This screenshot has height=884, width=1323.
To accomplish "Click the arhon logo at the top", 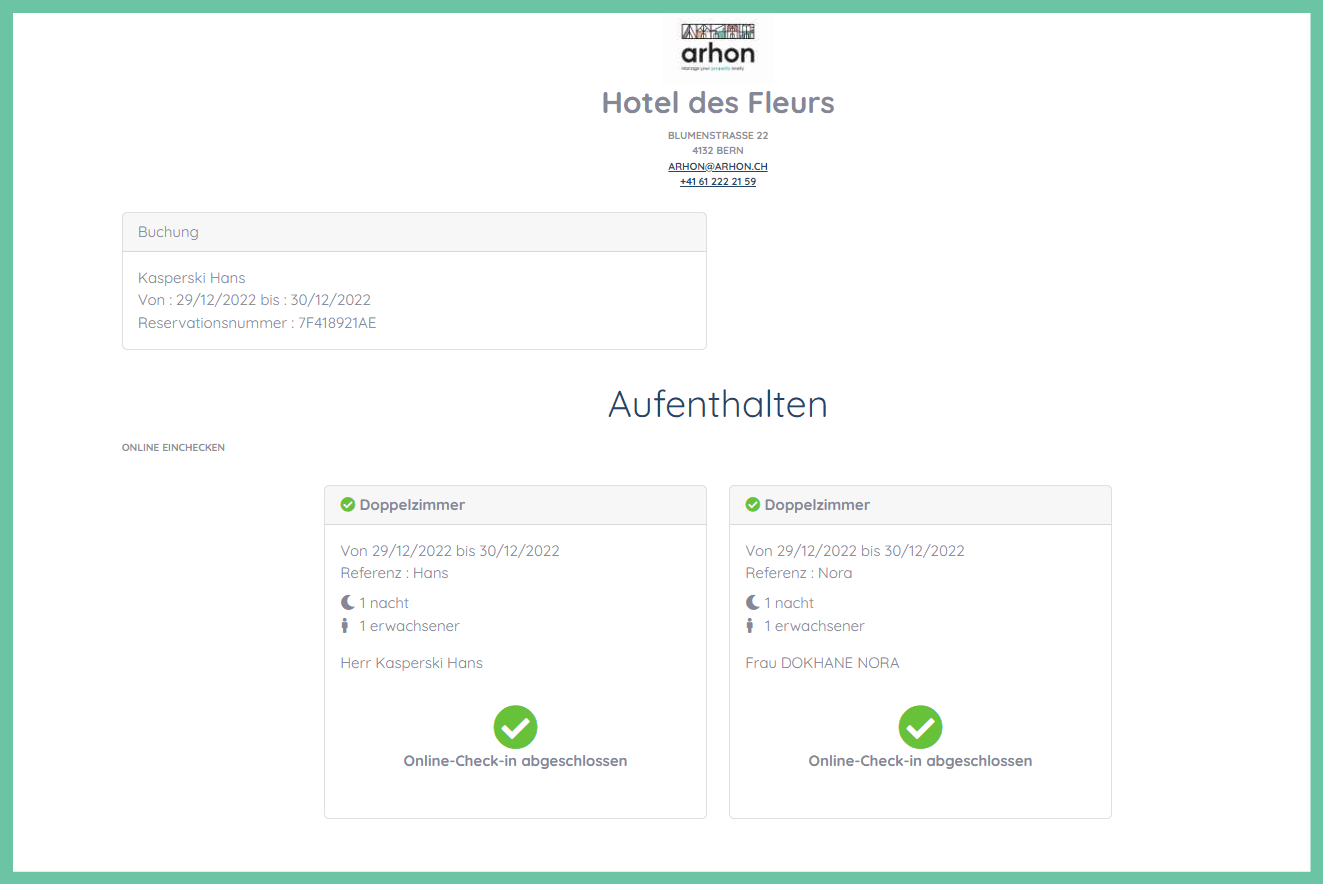I will (717, 48).
